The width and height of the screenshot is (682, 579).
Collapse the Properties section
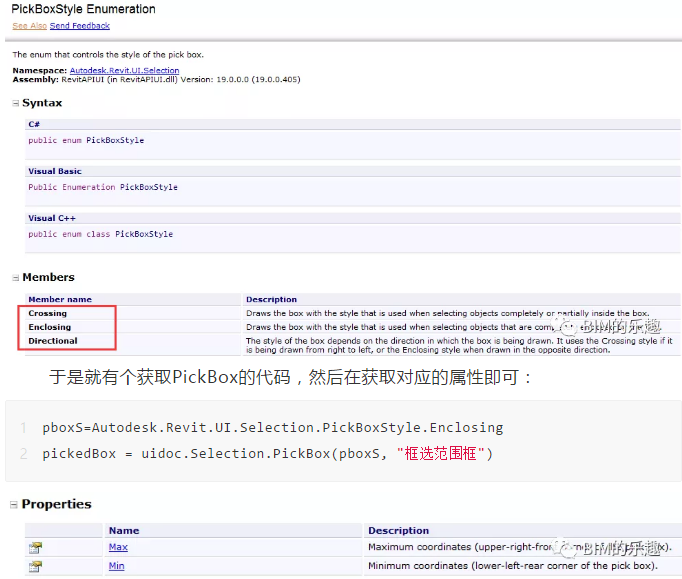pos(14,505)
